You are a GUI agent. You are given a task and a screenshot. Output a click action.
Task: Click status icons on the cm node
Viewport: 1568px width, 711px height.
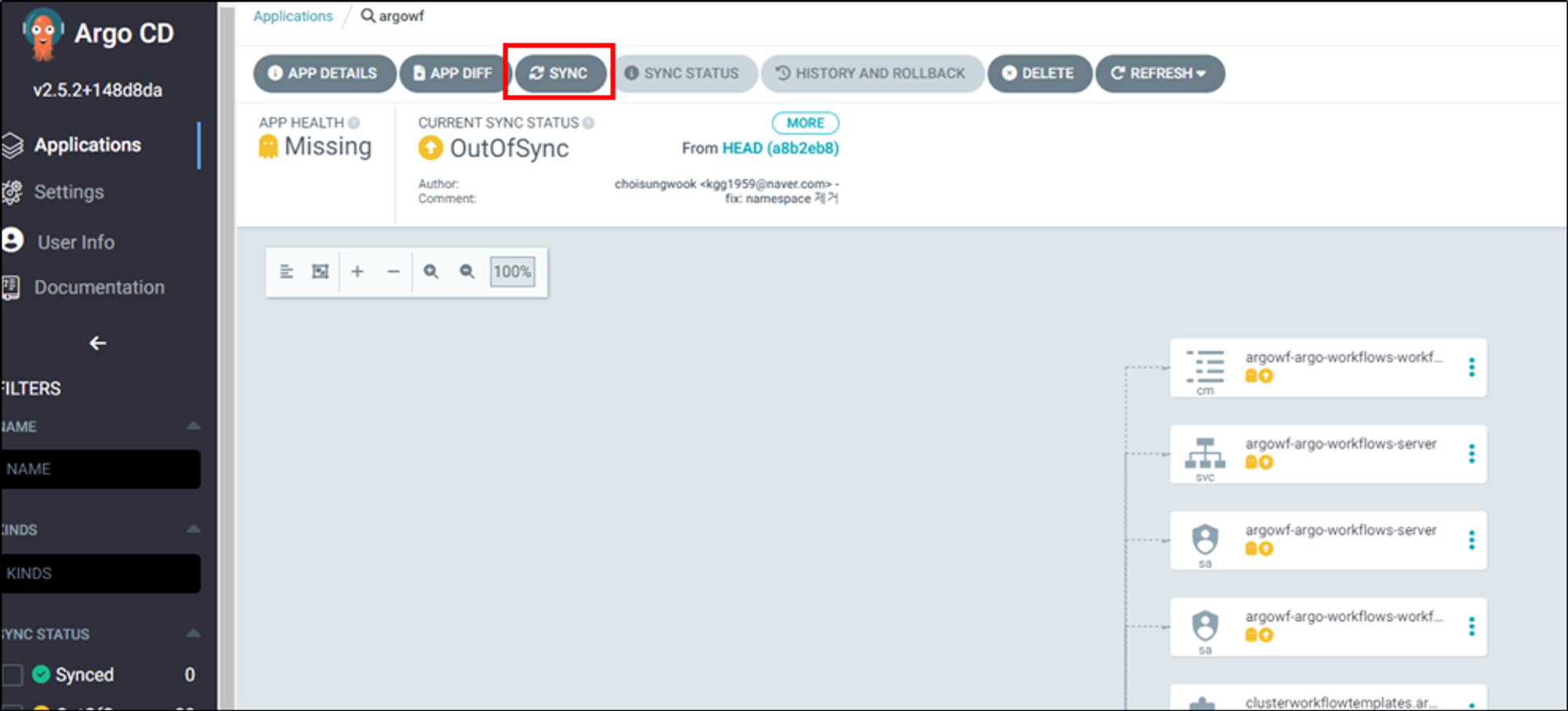[x=1259, y=376]
